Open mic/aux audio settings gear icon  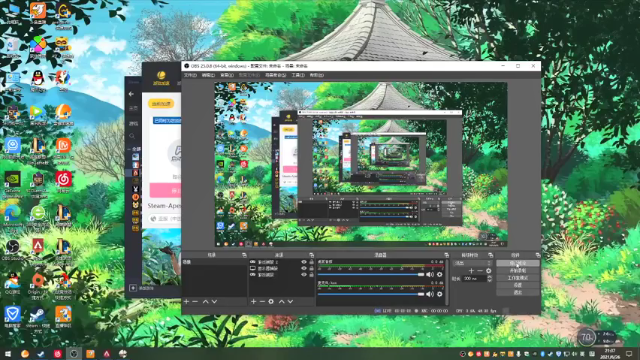click(x=440, y=294)
